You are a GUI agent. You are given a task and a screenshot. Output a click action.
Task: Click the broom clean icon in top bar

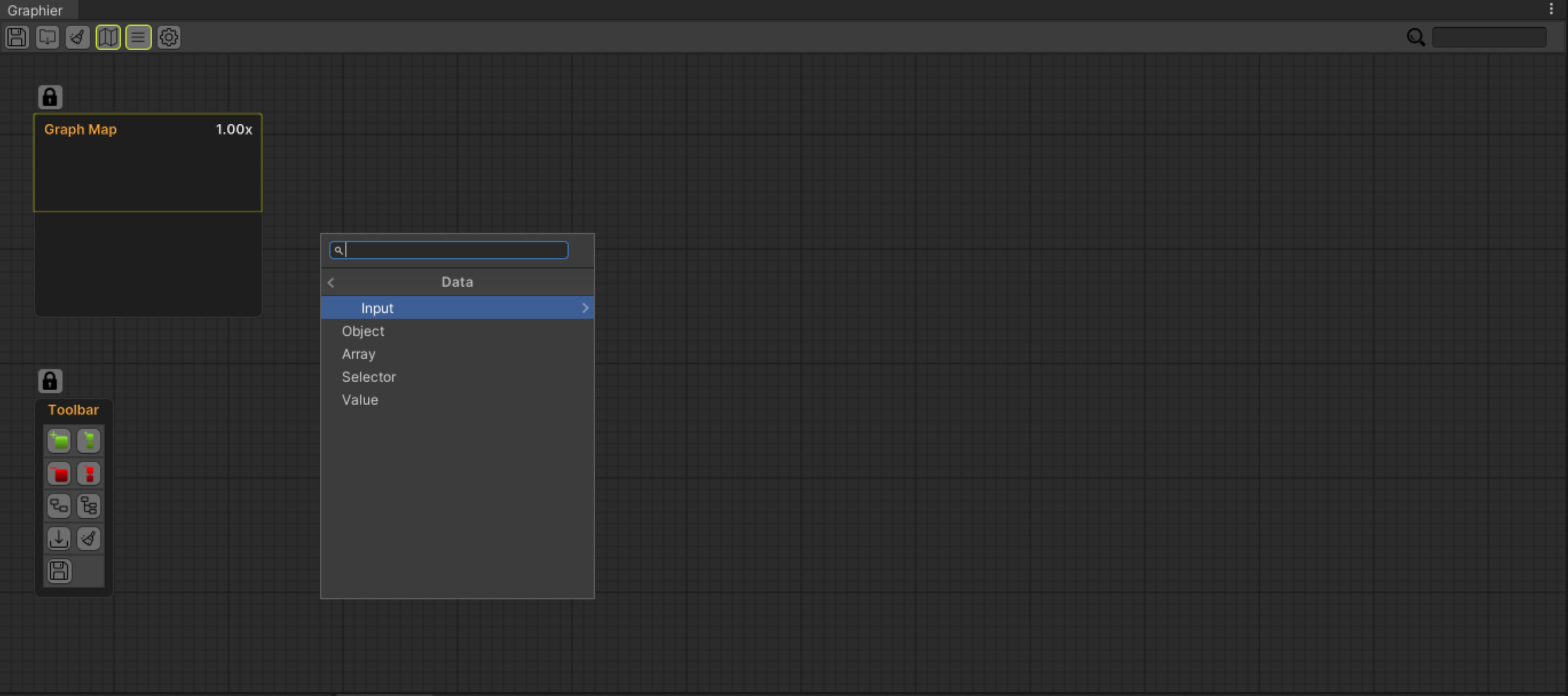78,37
